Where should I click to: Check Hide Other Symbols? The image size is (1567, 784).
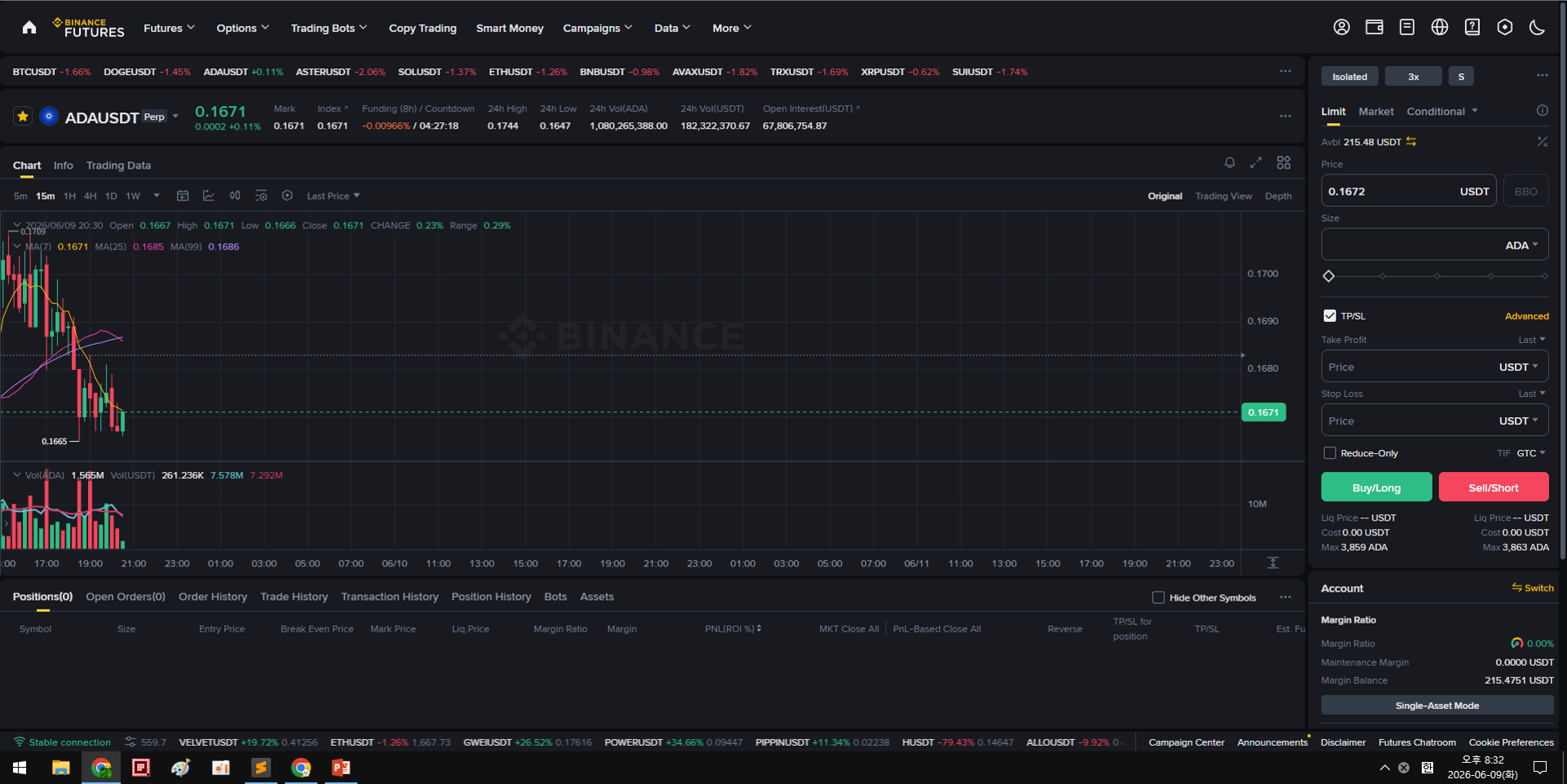tap(1159, 597)
